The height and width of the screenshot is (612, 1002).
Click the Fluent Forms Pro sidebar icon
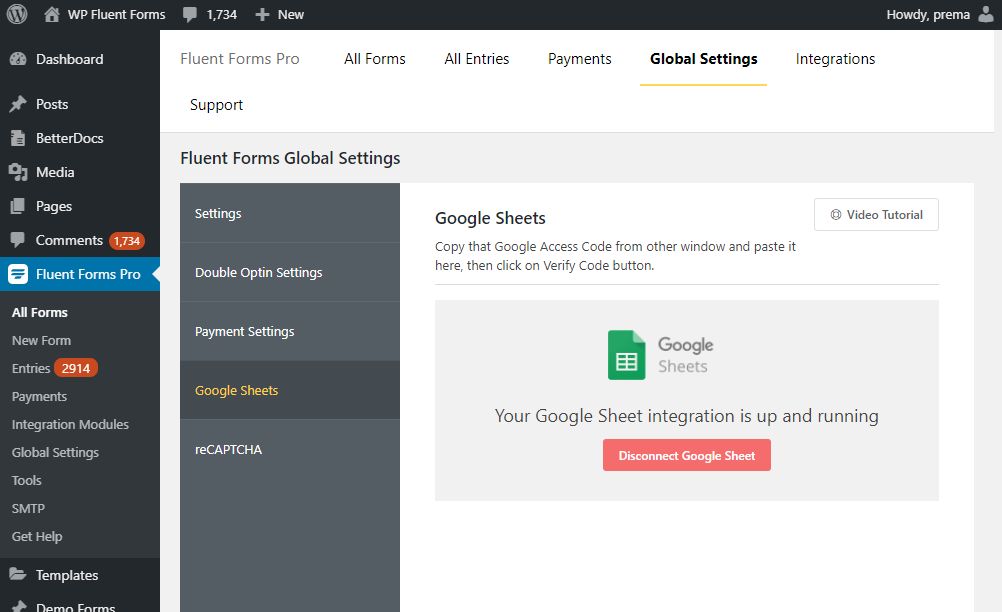[x=18, y=274]
